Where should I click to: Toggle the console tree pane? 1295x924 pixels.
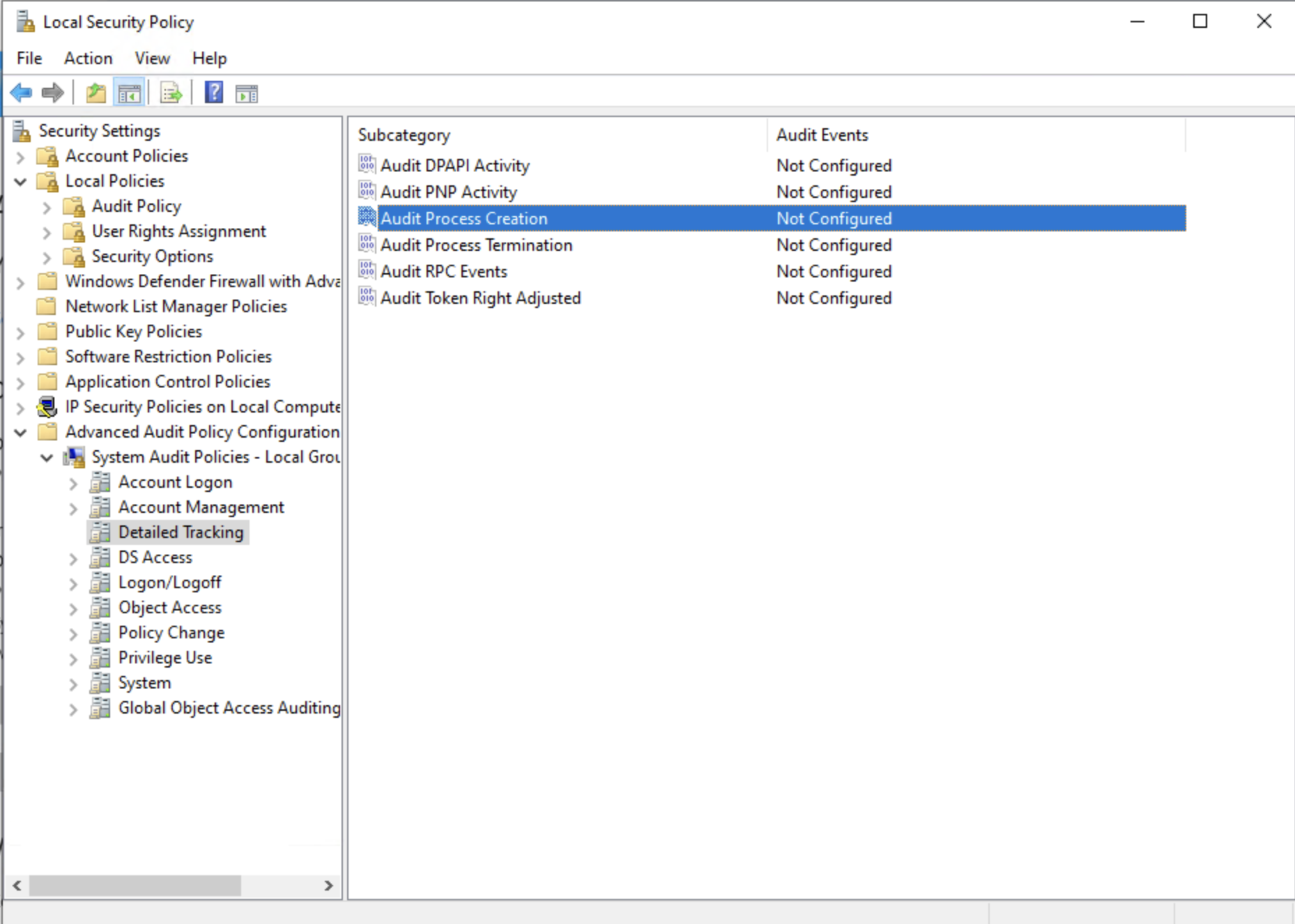coord(128,92)
